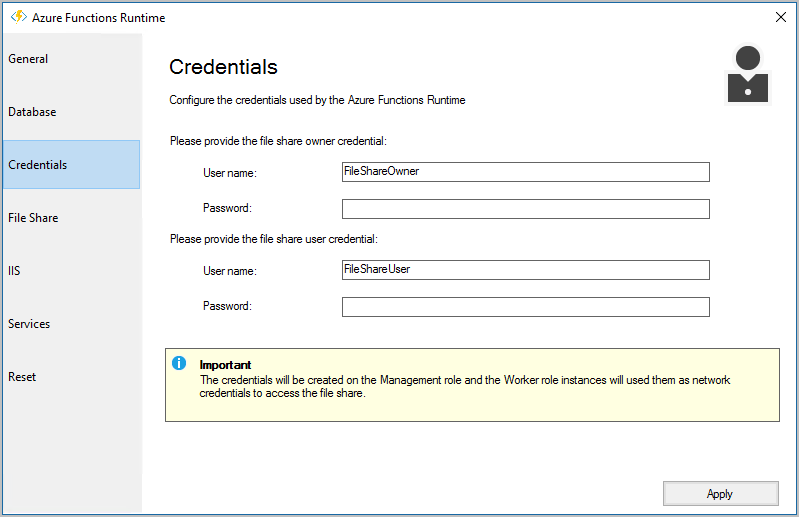The height and width of the screenshot is (517, 799).
Task: Click the FileShareUser user name field
Action: click(525, 270)
